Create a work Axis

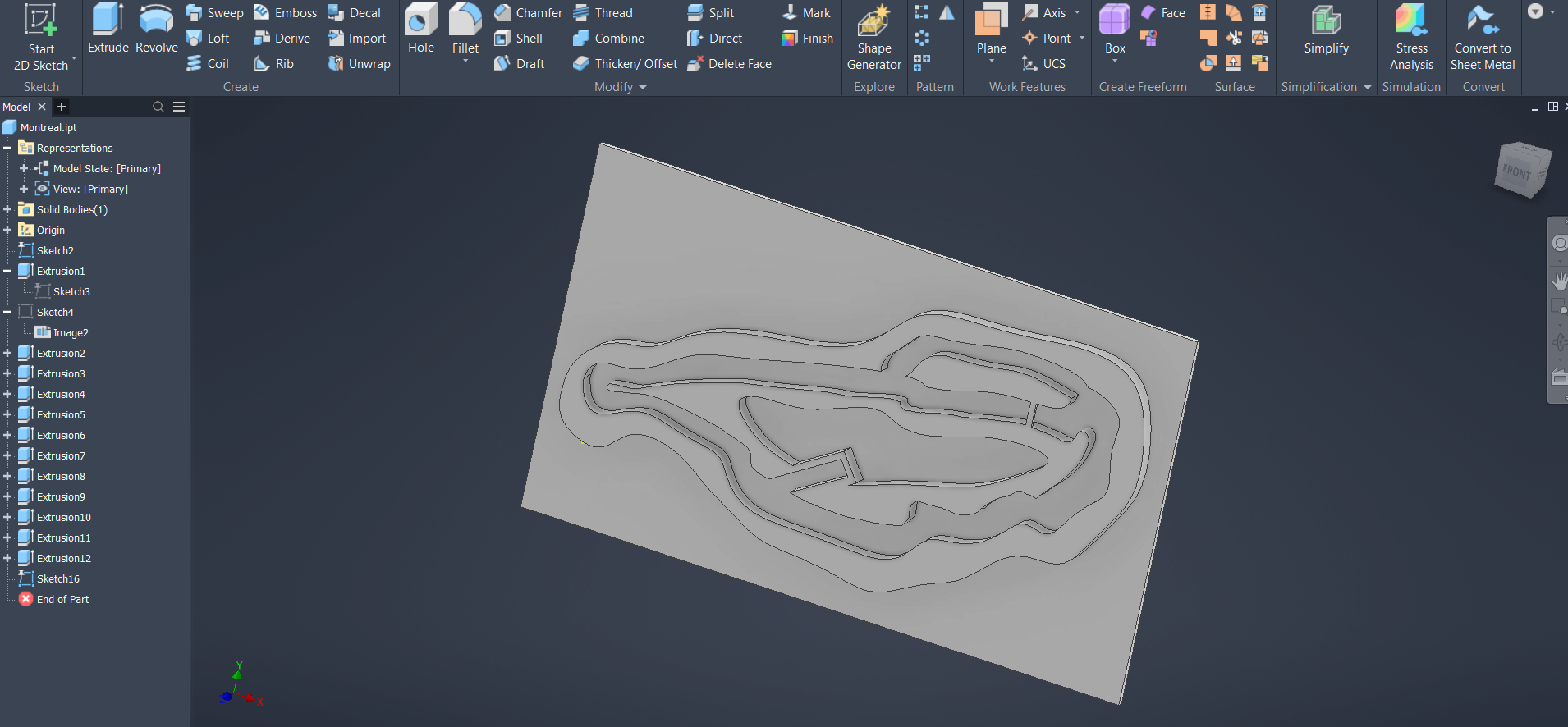tap(1043, 13)
